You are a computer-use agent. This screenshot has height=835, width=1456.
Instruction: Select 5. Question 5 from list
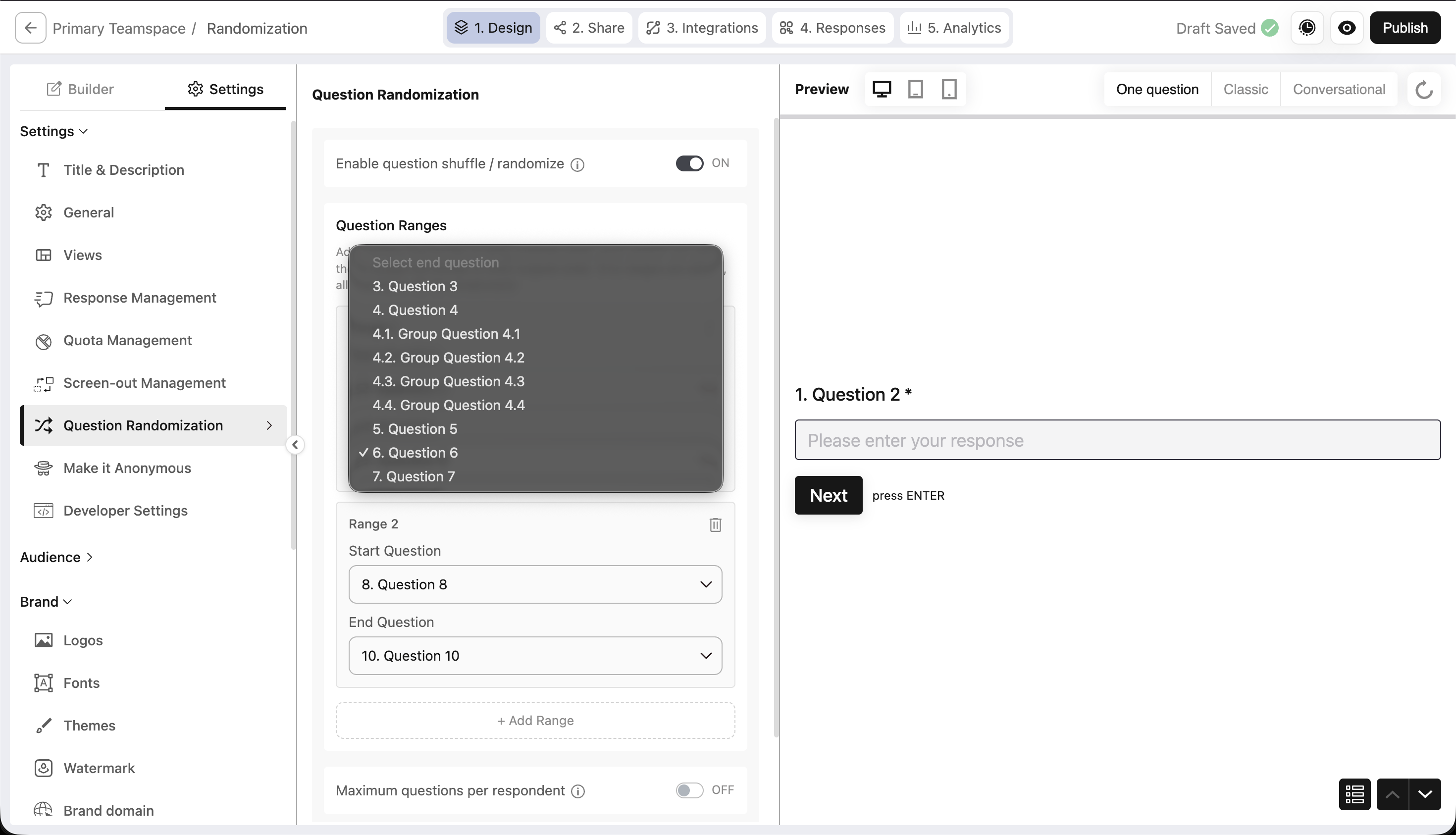(415, 429)
